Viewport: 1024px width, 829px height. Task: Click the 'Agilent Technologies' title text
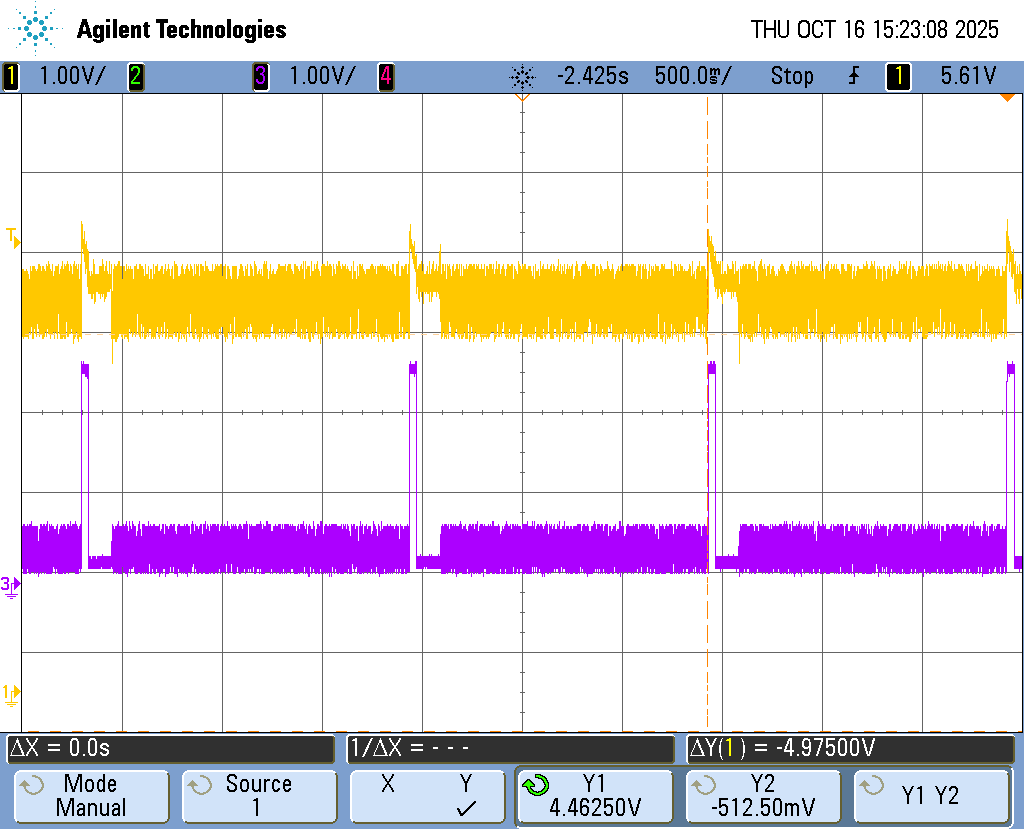182,29
